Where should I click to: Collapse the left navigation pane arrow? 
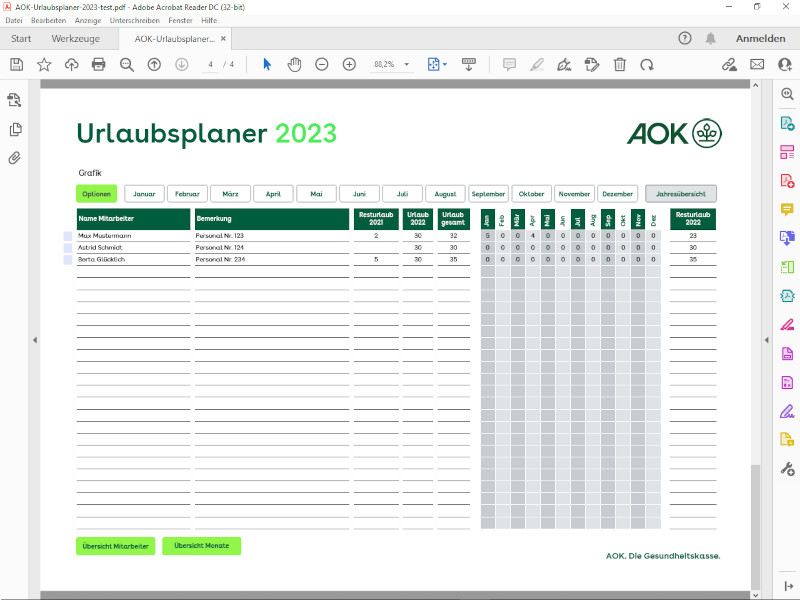pyautogui.click(x=35, y=340)
